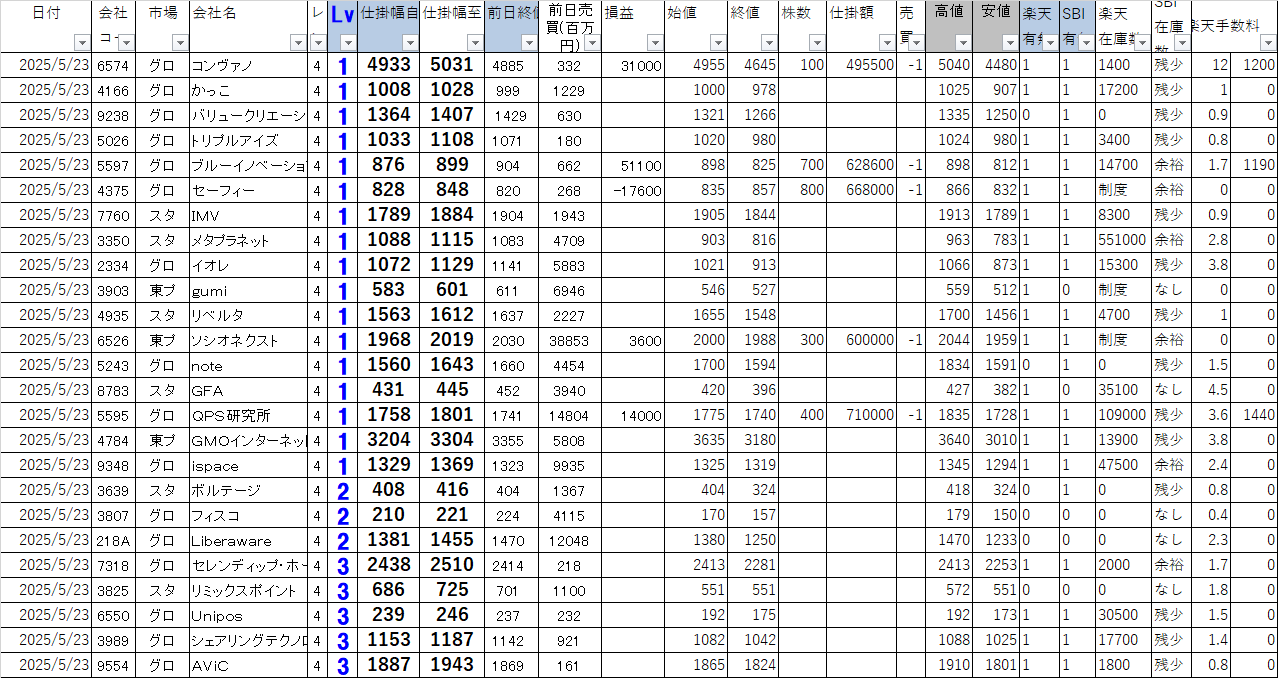Screen dimensions: 1278x678
Task: Select the フィスコ company name cell
Action: click(x=248, y=515)
